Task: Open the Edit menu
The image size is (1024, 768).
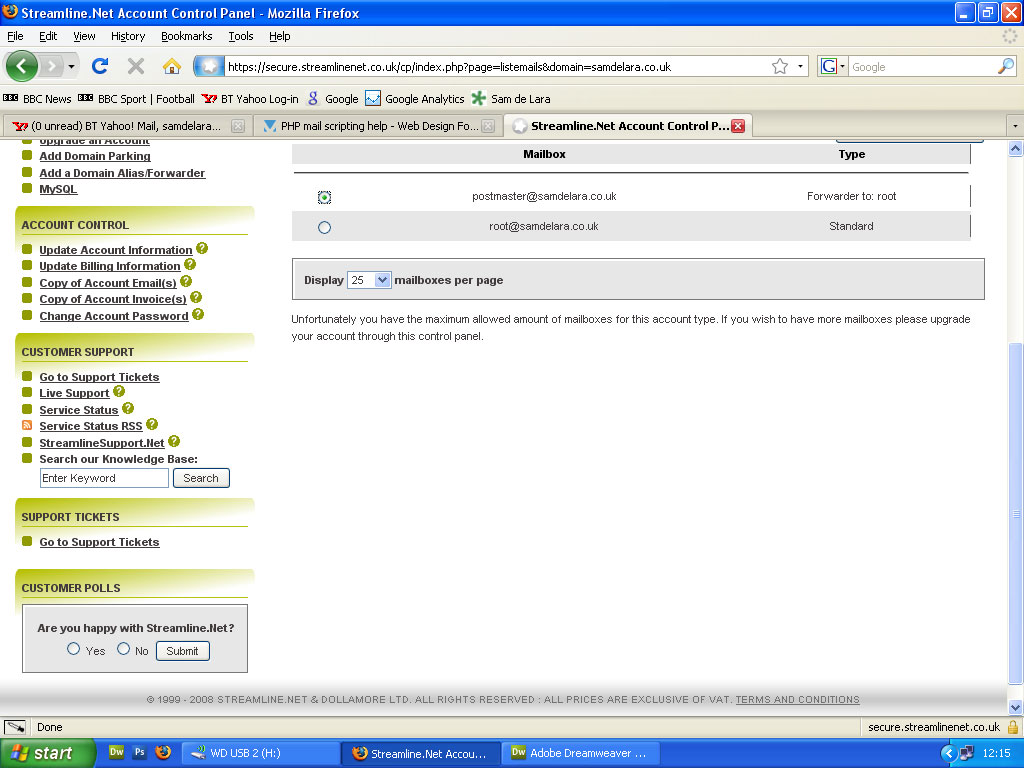Action: [48, 36]
